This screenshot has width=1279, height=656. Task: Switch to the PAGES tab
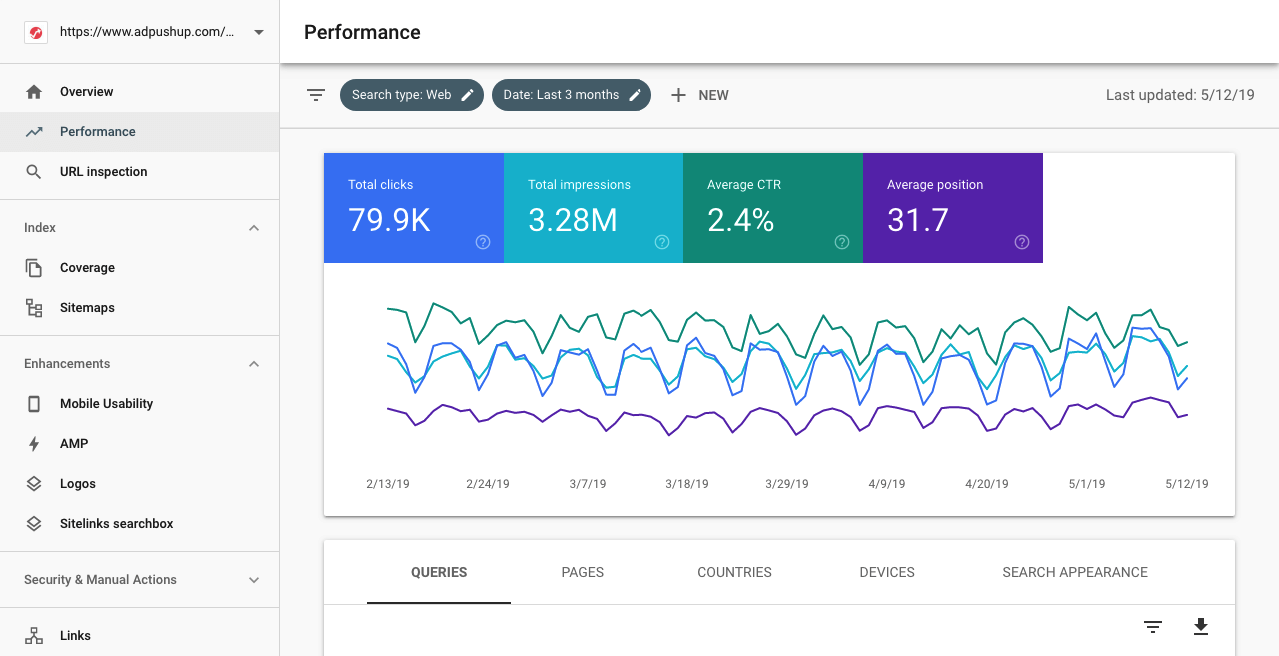(582, 572)
